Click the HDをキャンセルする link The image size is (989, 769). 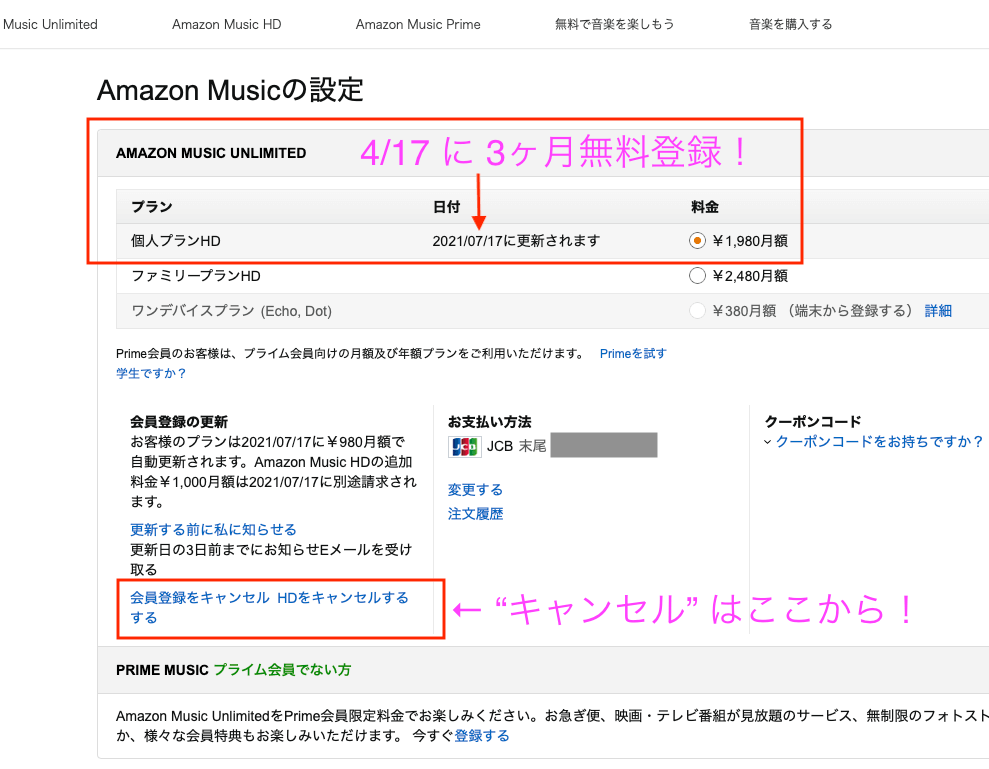pyautogui.click(x=343, y=597)
